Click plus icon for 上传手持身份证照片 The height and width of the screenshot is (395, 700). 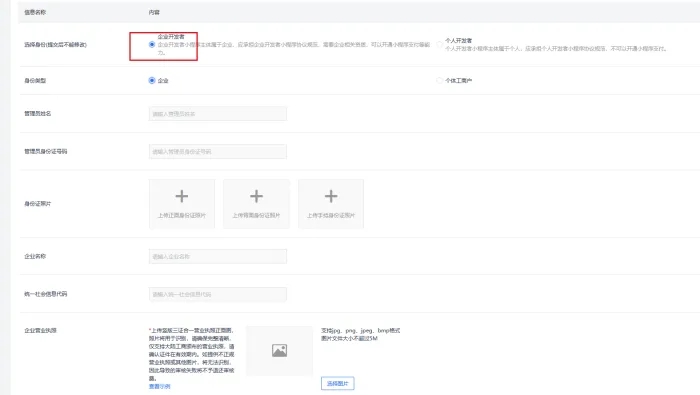pos(331,196)
